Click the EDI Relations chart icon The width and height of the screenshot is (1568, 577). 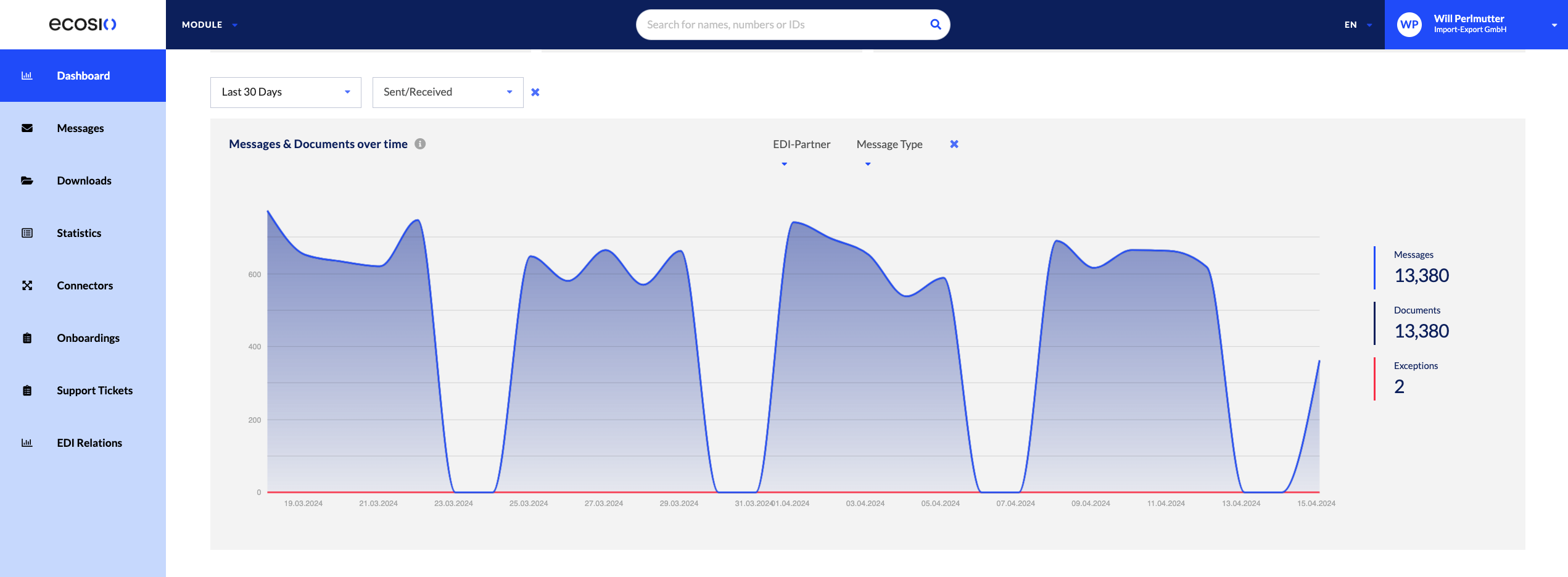coord(27,443)
